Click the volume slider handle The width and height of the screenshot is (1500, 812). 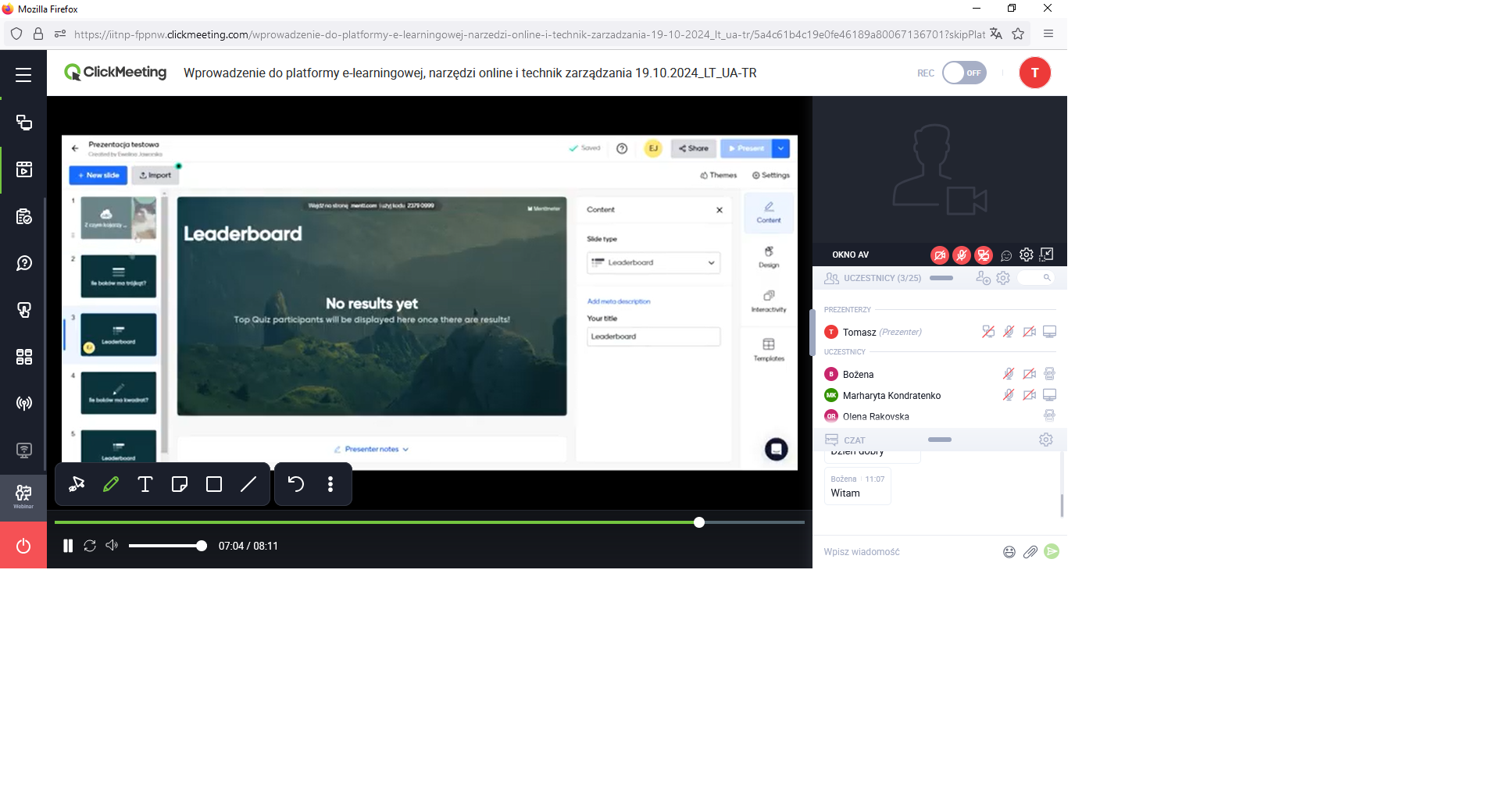(x=202, y=546)
